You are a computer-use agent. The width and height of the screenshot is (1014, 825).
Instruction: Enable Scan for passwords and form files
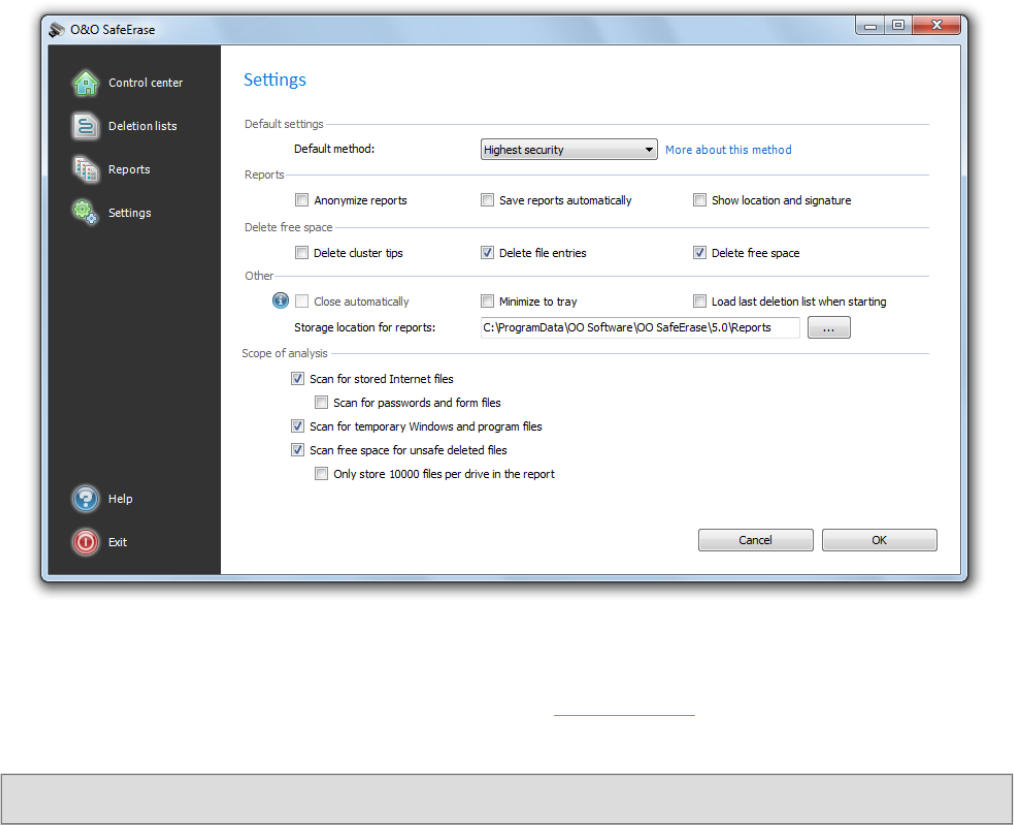tap(321, 402)
